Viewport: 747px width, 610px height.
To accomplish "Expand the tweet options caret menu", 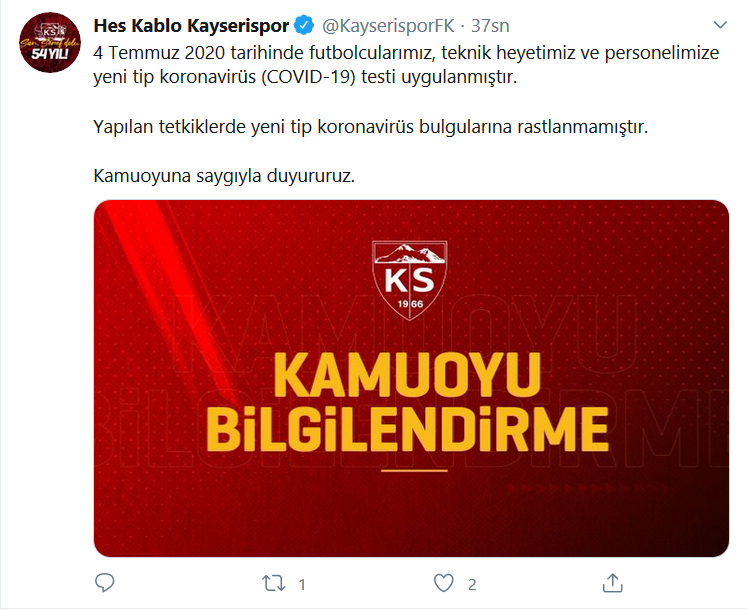I will coord(720,25).
